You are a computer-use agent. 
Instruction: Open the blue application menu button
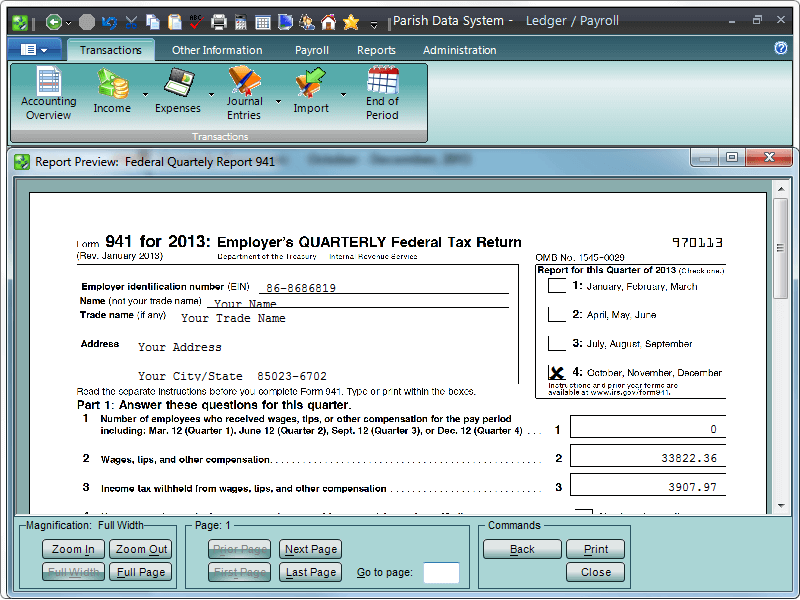pos(34,49)
